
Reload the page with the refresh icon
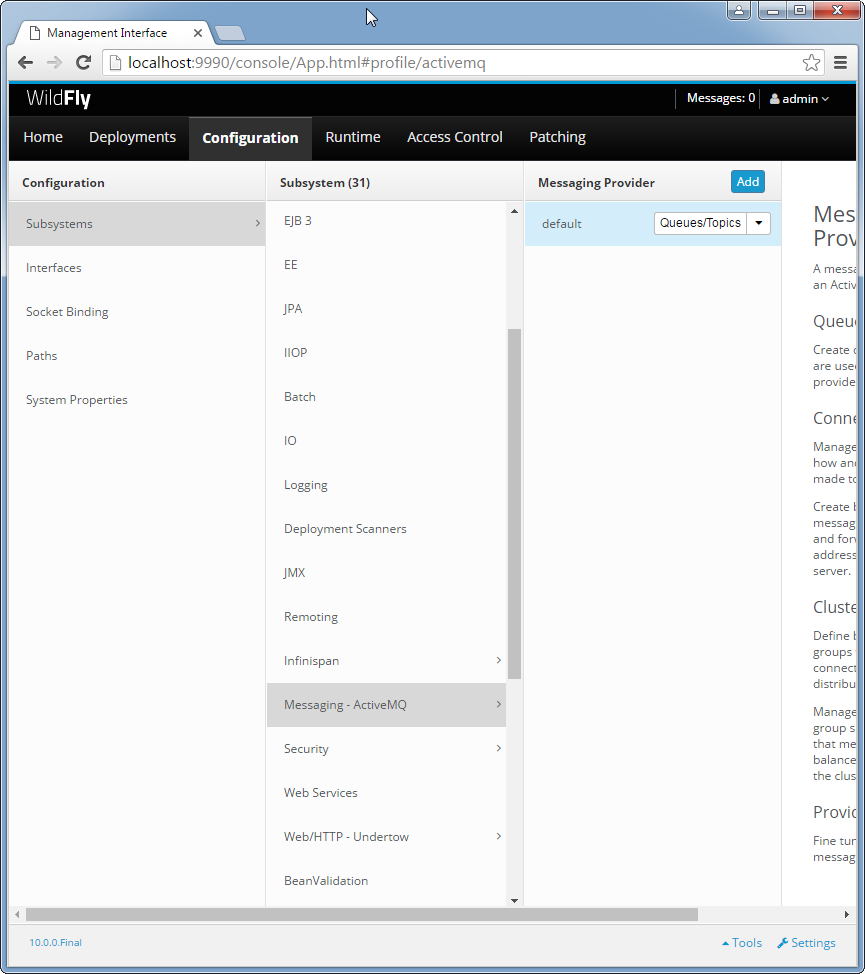(x=83, y=63)
